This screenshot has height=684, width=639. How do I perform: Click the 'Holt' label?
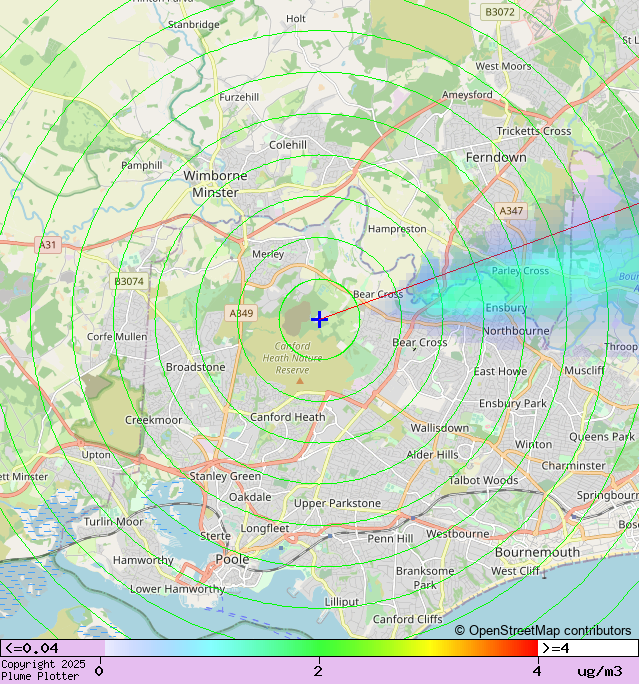(x=296, y=19)
